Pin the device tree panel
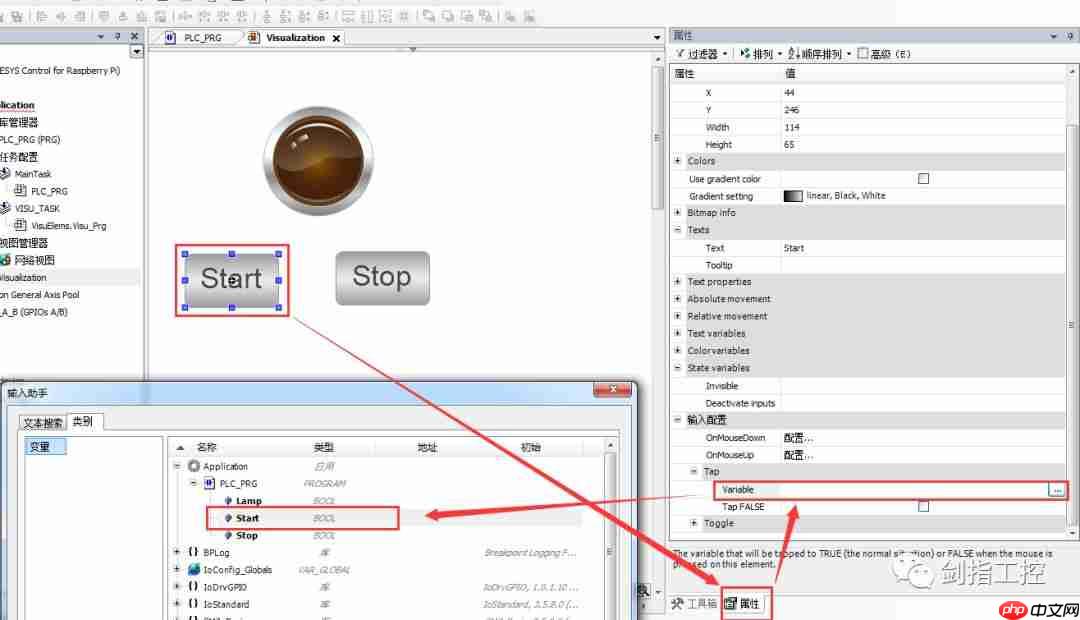 [117, 36]
